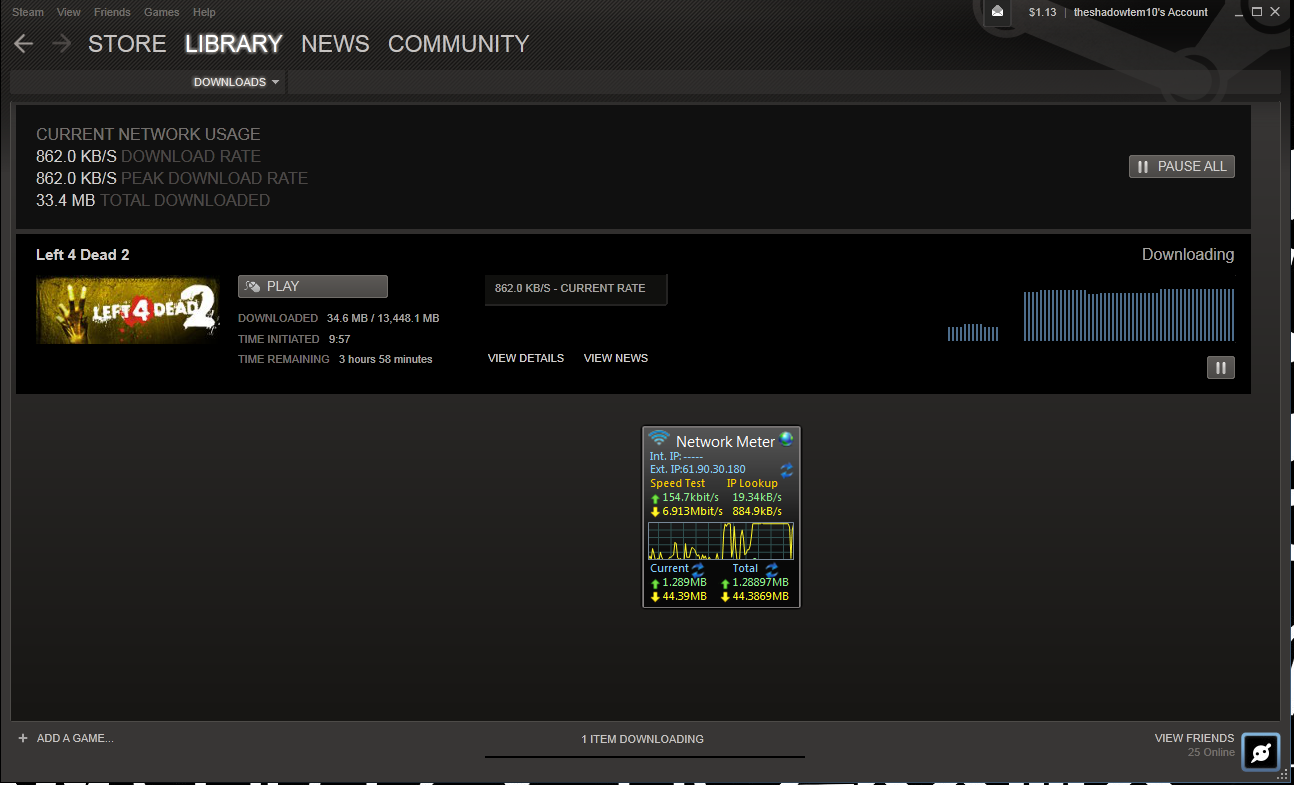Go back with the left arrow
The width and height of the screenshot is (1294, 785).
pos(24,44)
